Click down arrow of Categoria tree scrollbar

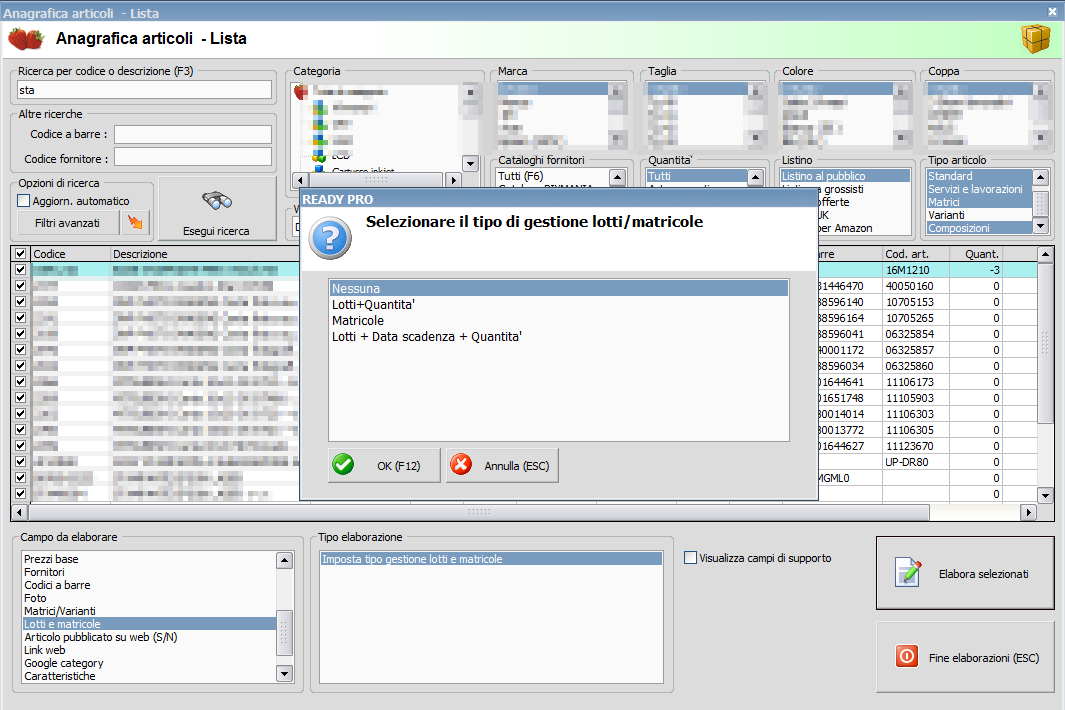(x=470, y=163)
